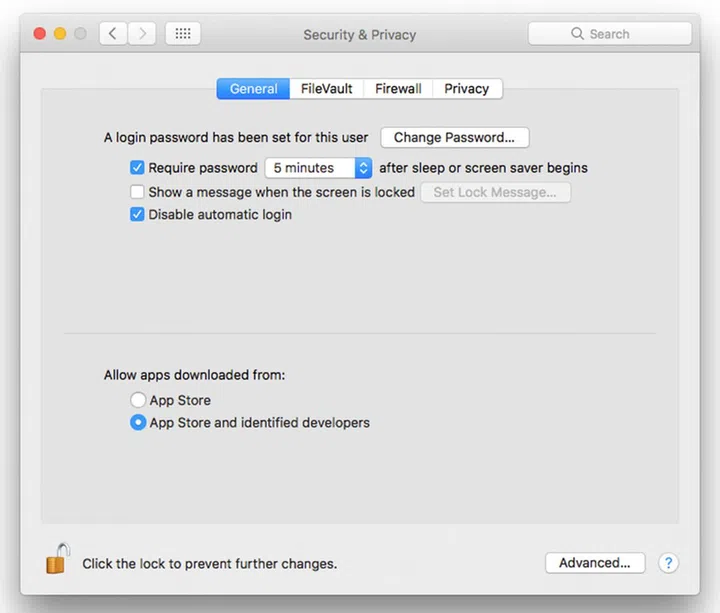Switch to the General tab
Viewport: 720px width, 613px height.
click(253, 89)
